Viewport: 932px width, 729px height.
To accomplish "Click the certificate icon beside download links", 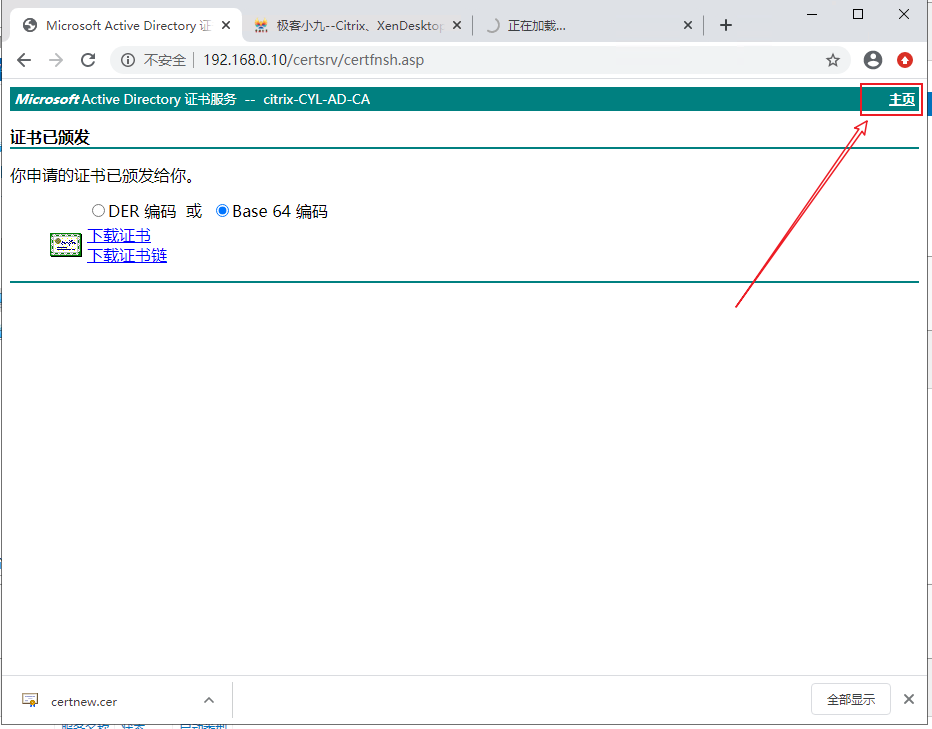I will 66,245.
